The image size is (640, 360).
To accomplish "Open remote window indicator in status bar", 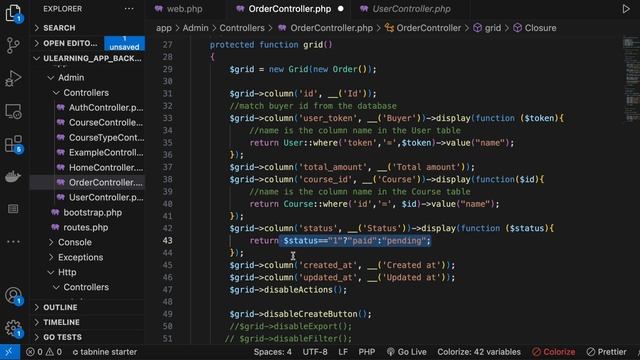I will pos(10,352).
